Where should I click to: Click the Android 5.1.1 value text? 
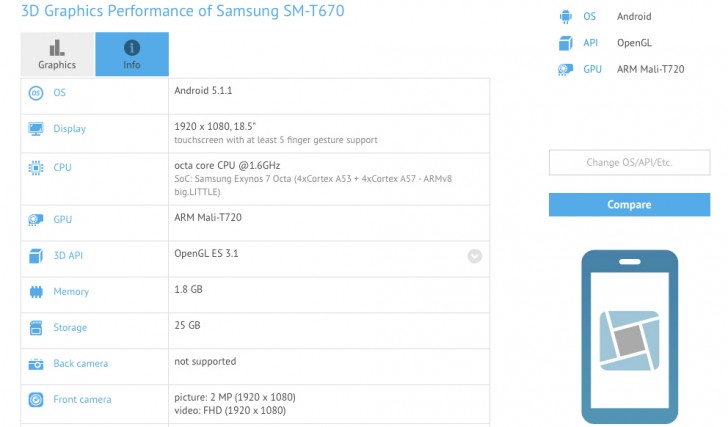click(206, 91)
